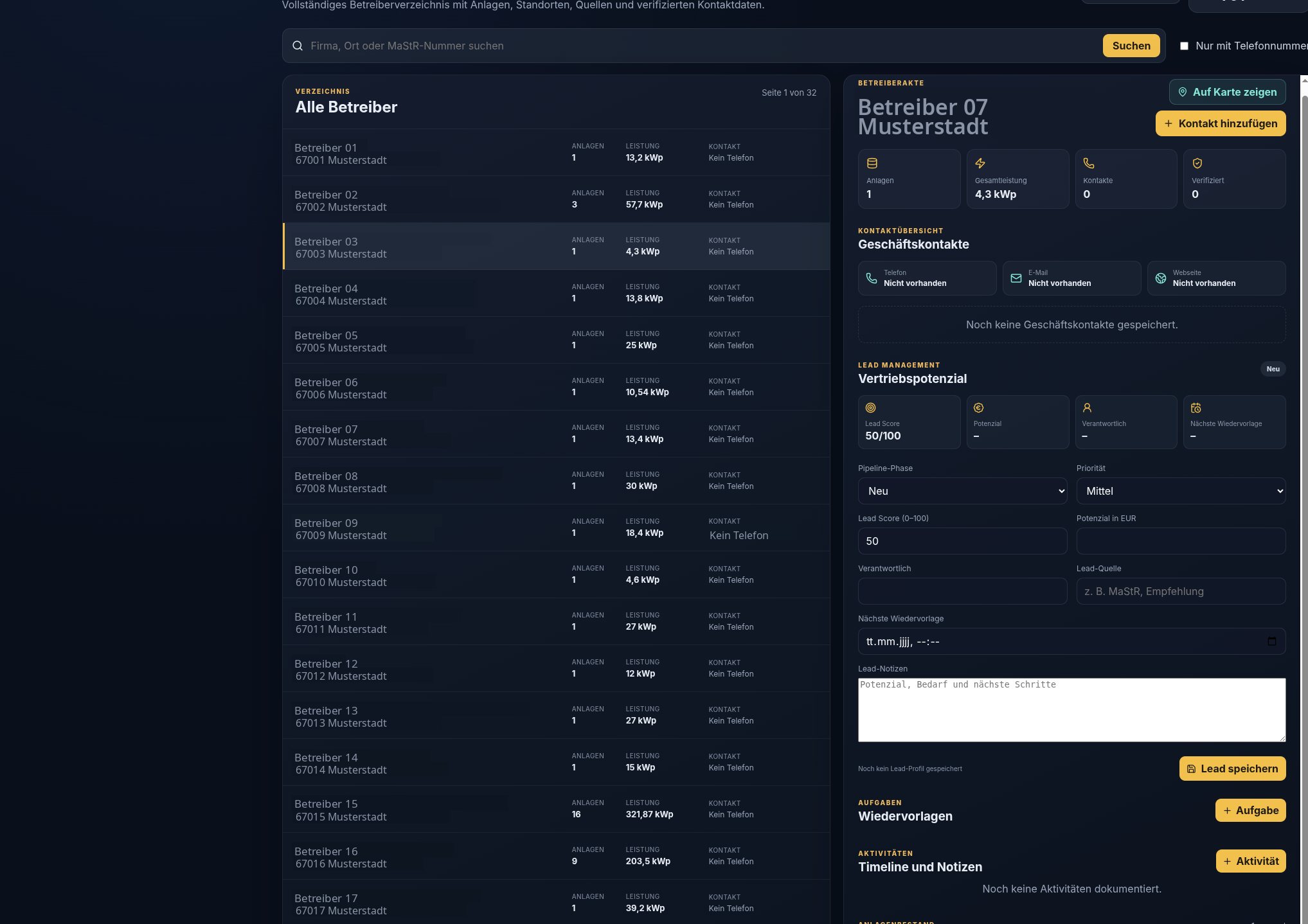Click the Webseite globe icon
1308x924 pixels.
click(x=1161, y=278)
